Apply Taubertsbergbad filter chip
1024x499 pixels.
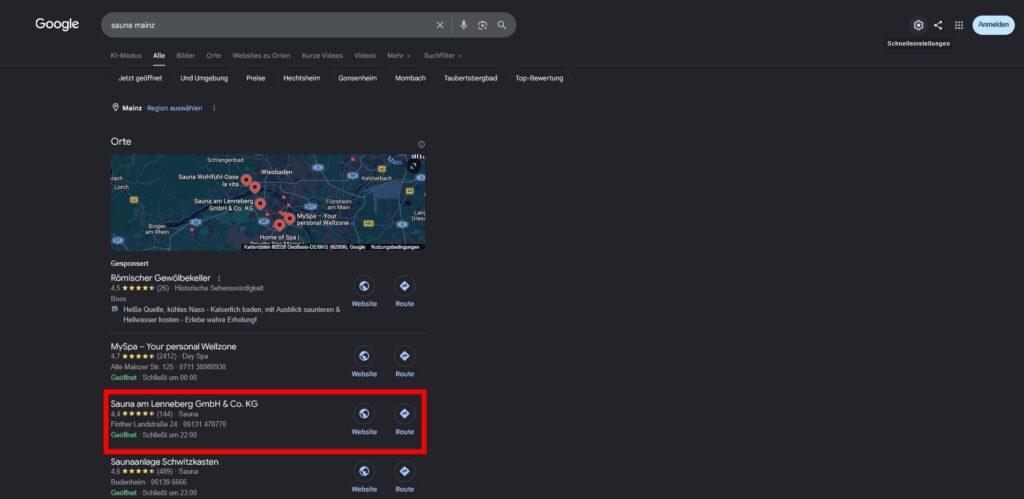pos(470,78)
